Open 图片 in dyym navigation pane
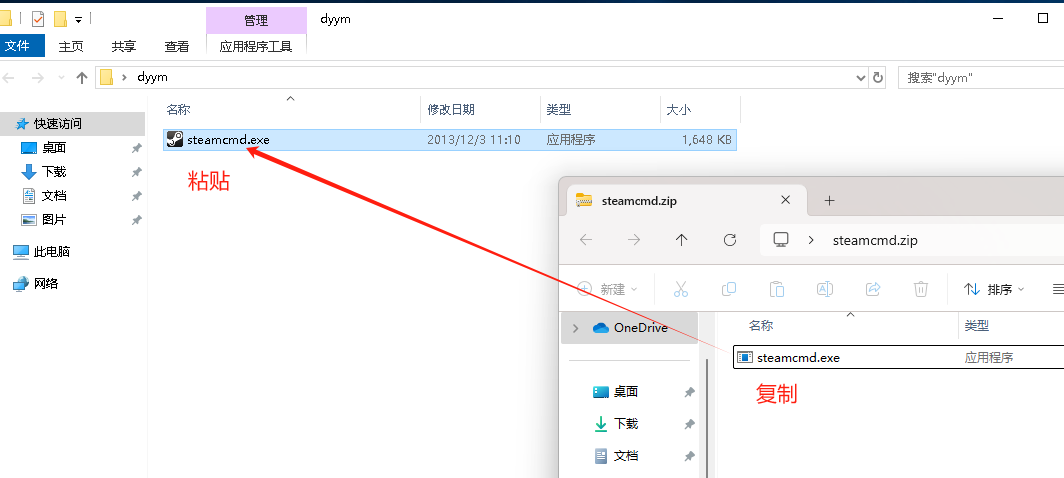 click(x=54, y=219)
